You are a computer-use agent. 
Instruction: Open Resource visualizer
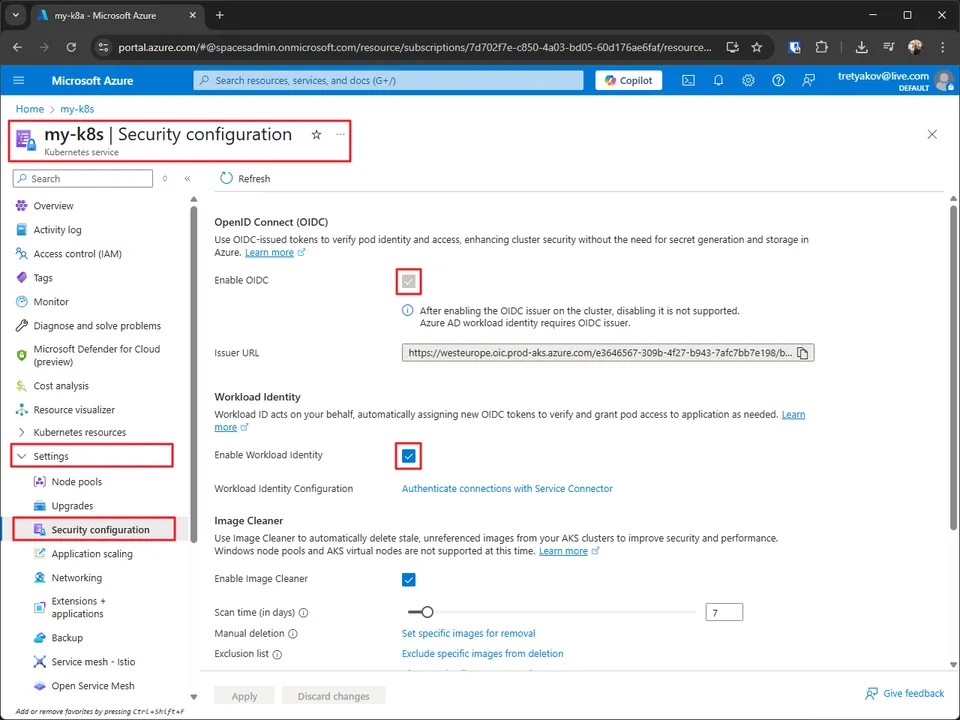click(74, 410)
